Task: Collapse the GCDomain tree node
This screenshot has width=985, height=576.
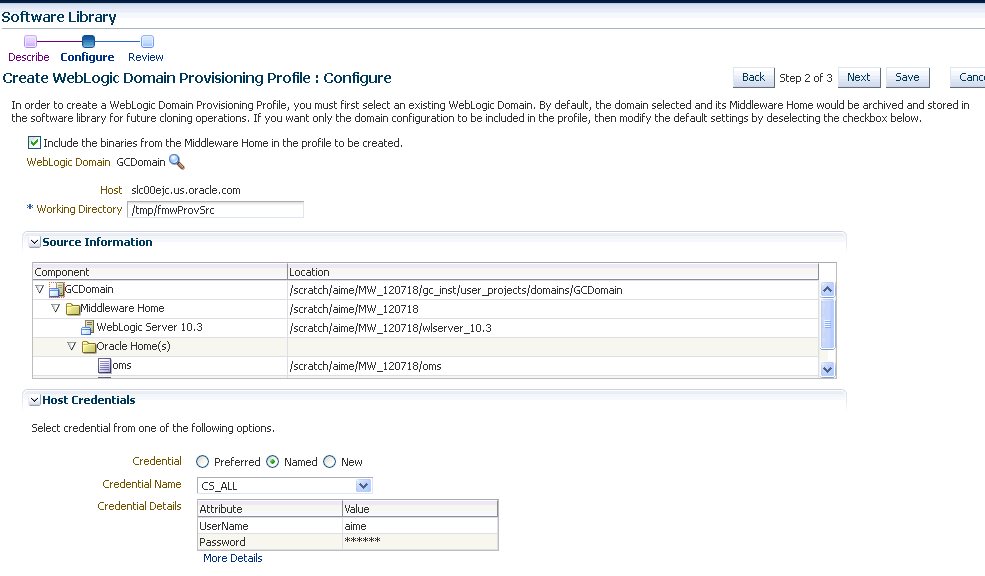Action: click(40, 290)
